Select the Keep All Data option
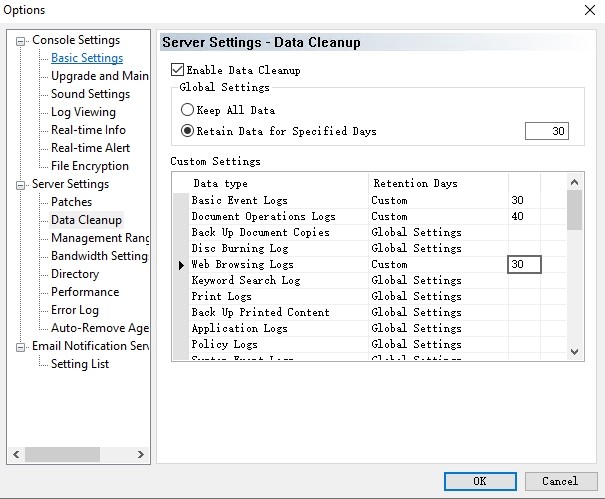Screen dimensions: 605x499 [x=187, y=110]
